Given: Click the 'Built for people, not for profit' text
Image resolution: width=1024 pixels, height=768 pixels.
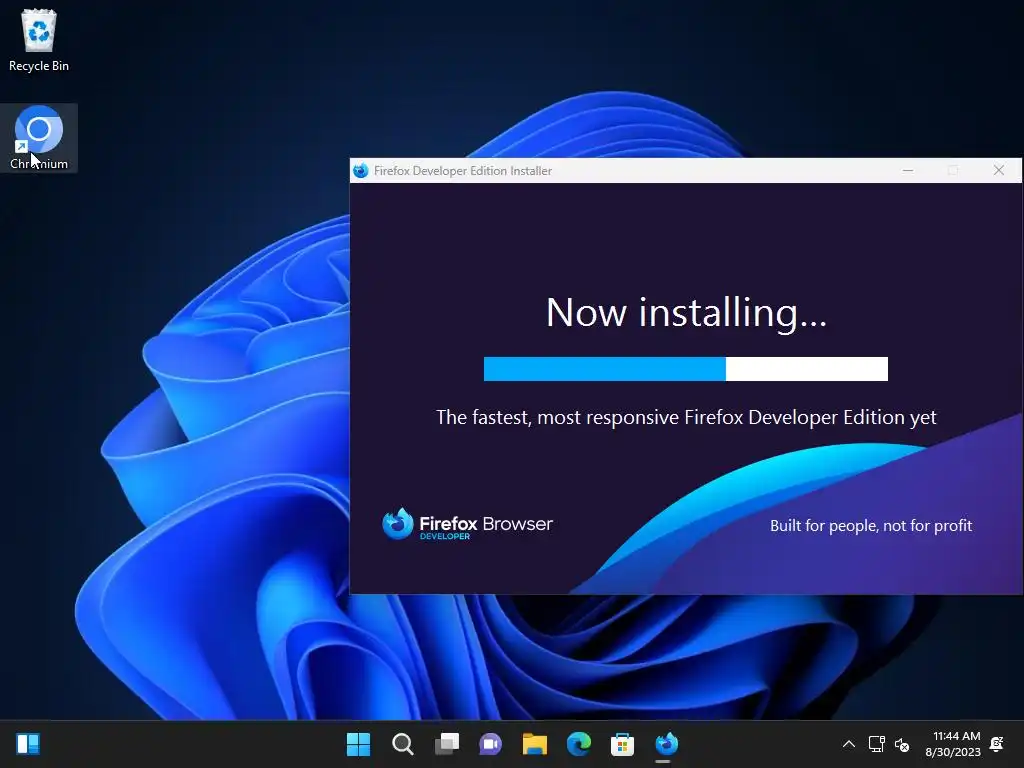Looking at the screenshot, I should (871, 526).
